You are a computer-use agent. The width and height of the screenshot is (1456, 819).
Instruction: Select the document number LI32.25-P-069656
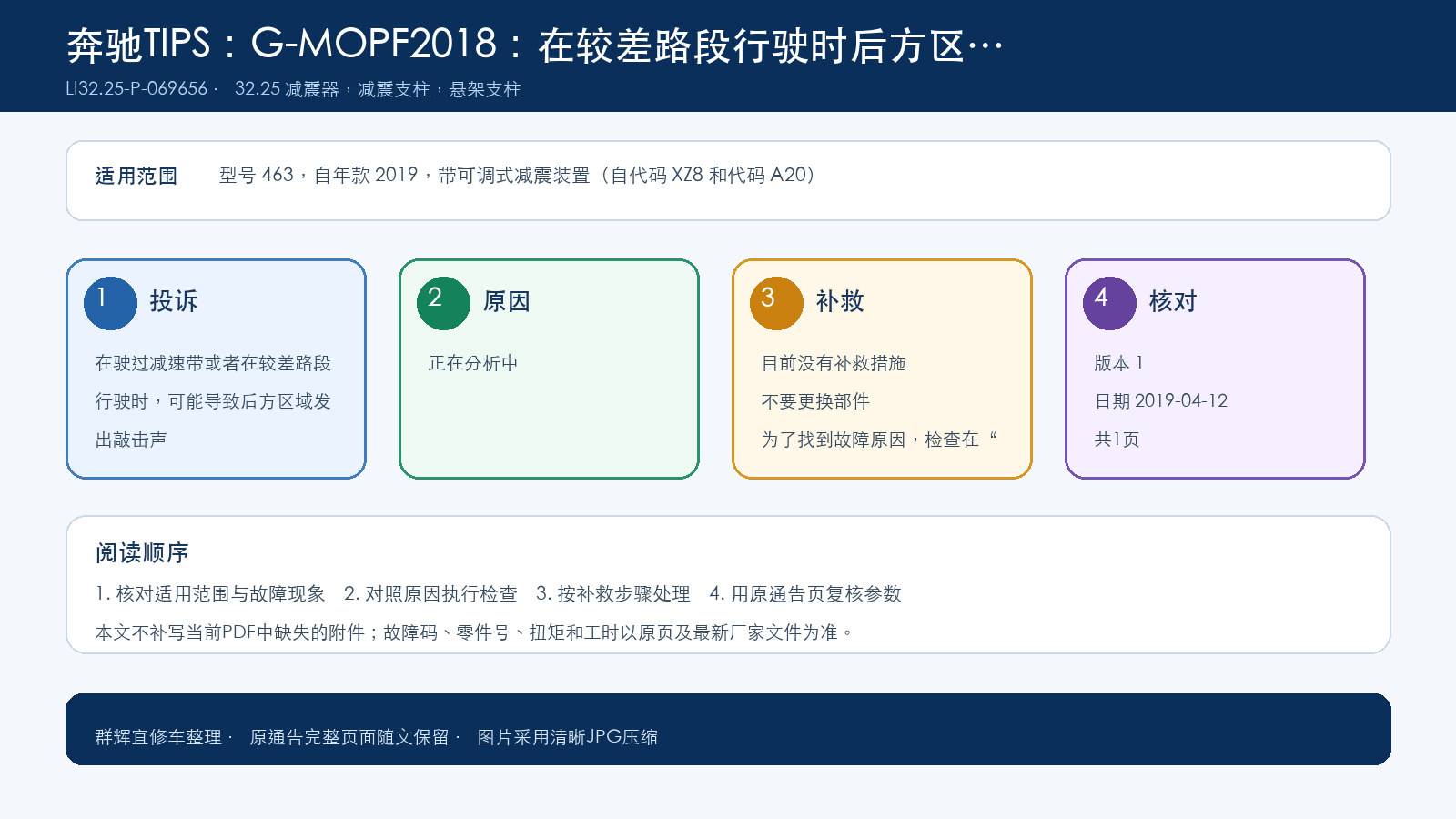coord(136,89)
